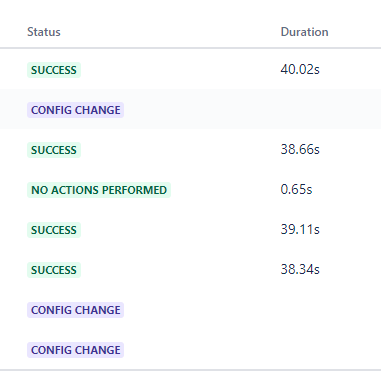Click the 38.34s duration value
The image size is (381, 380).
tap(300, 269)
